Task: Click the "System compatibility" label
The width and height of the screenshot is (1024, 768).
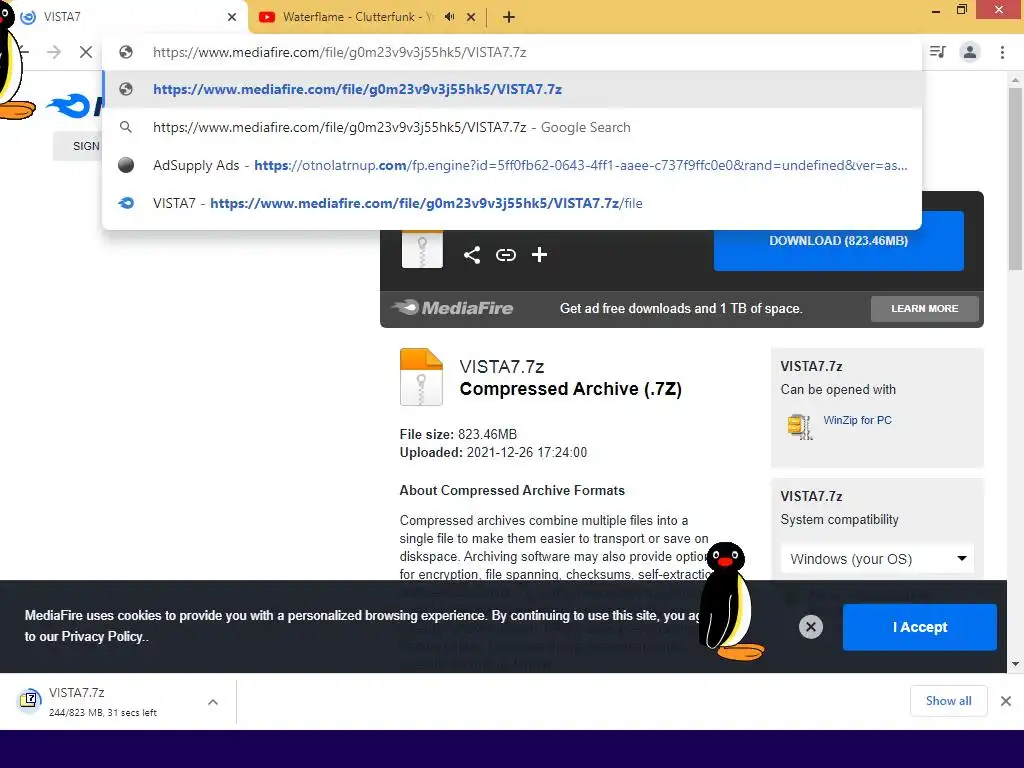Action: pos(839,520)
